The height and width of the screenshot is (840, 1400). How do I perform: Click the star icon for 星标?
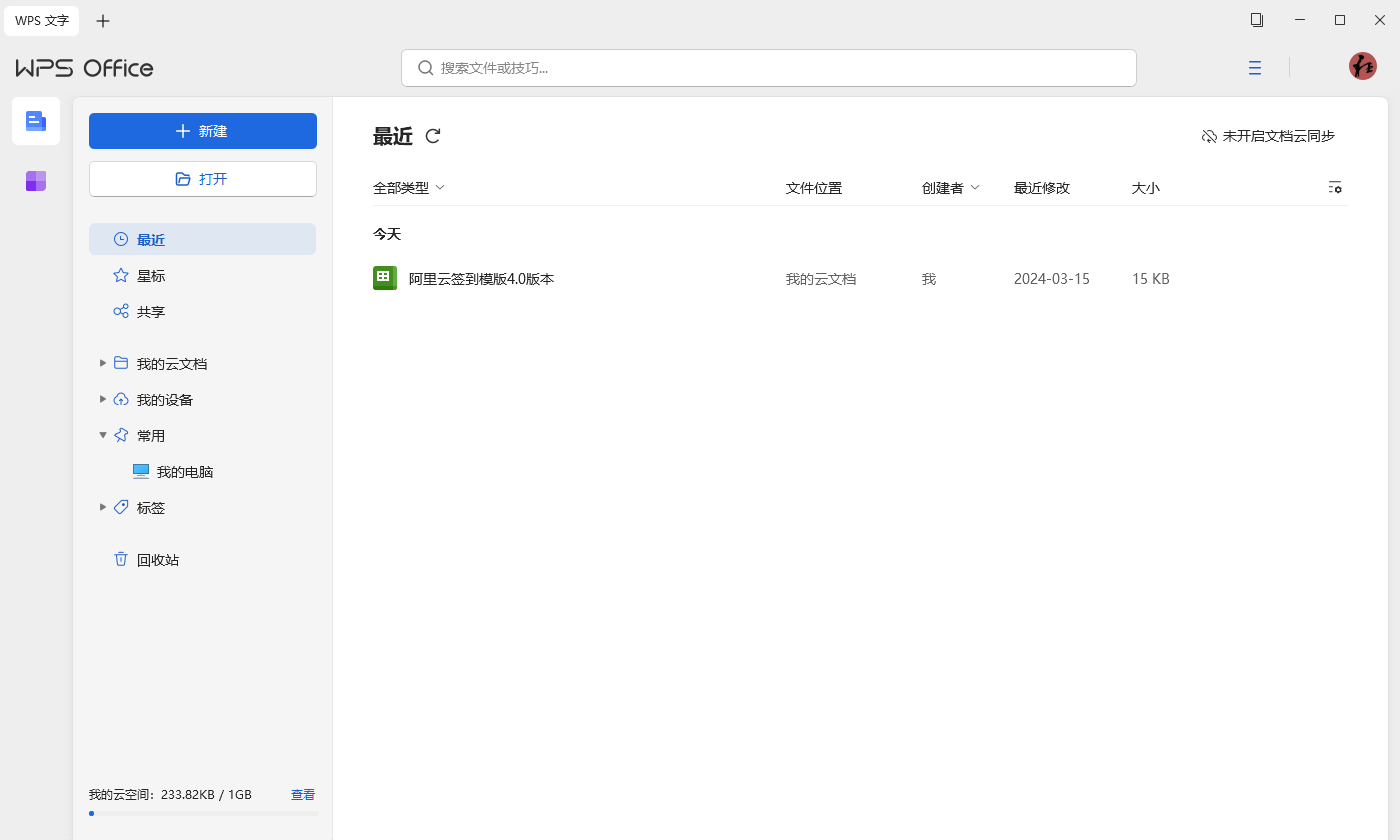tap(121, 275)
